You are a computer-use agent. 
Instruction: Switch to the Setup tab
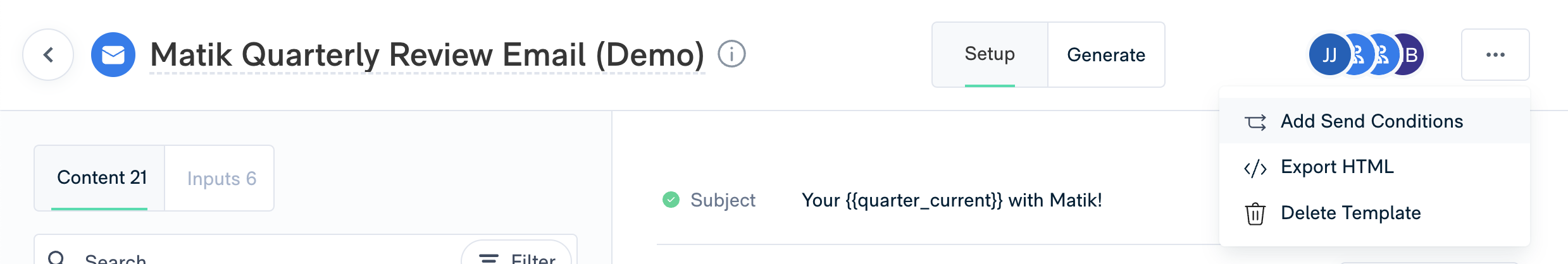[990, 55]
